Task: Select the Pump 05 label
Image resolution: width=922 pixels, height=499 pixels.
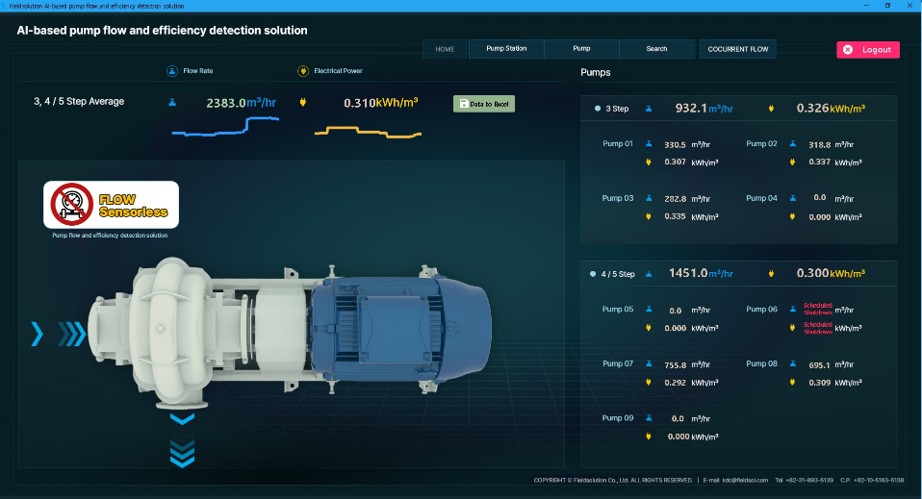Action: tap(617, 309)
